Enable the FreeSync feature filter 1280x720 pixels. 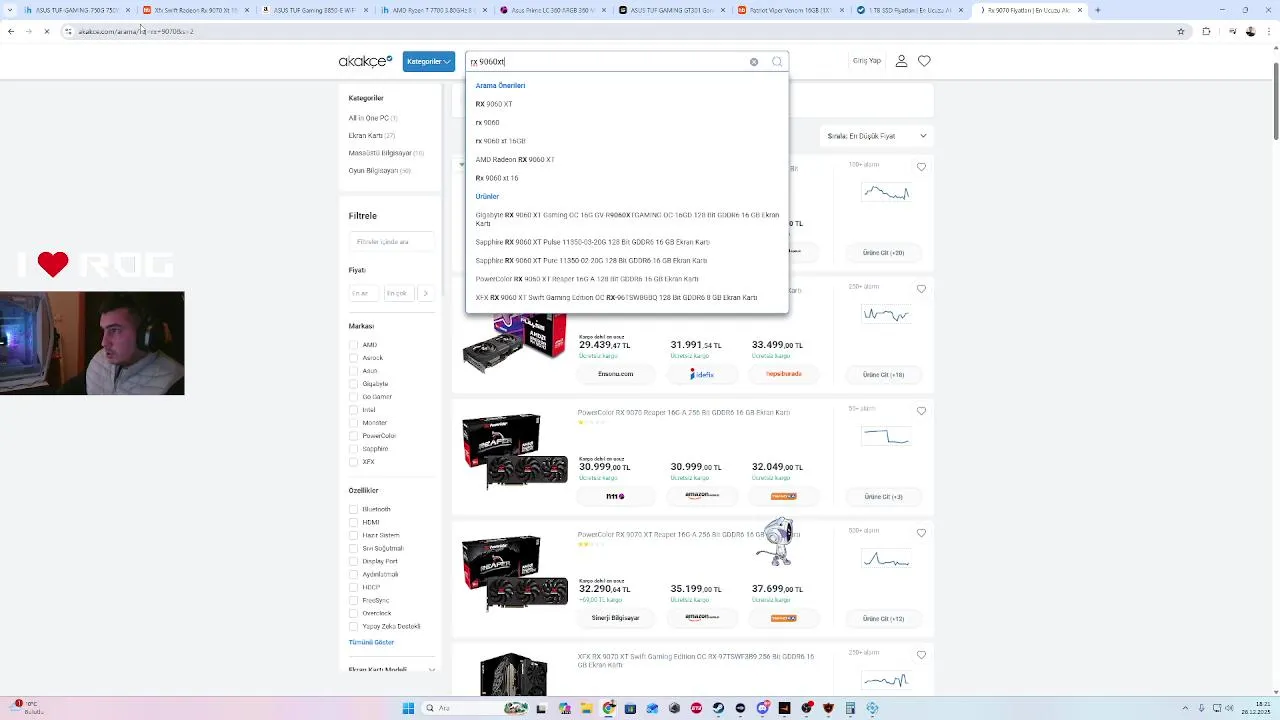click(353, 600)
